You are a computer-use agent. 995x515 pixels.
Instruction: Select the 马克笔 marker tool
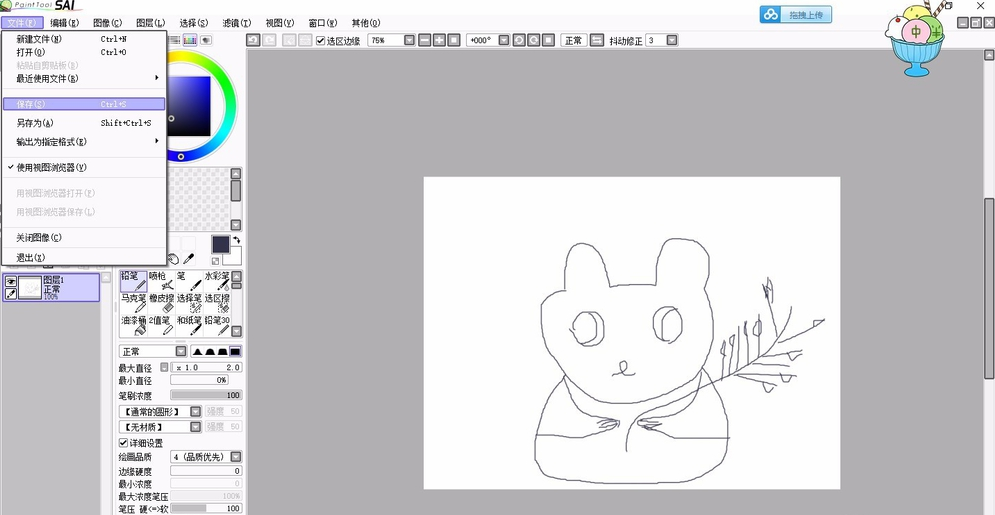pyautogui.click(x=133, y=303)
